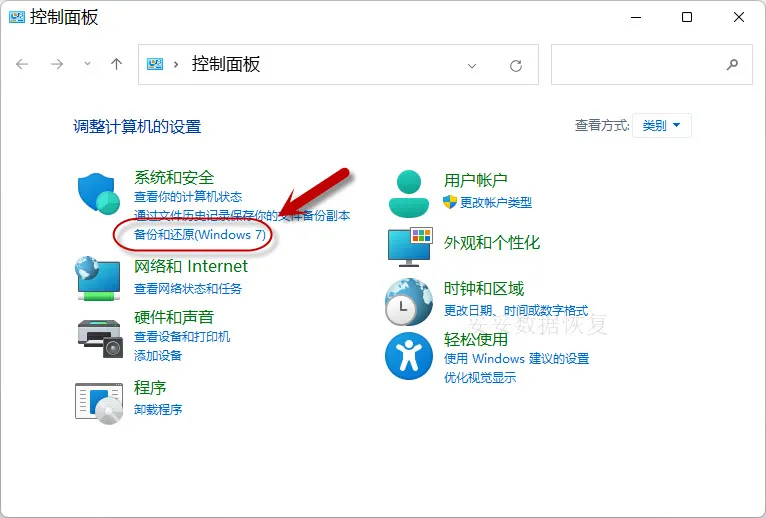Select 优化视觉显示 link
The image size is (766, 518).
(x=480, y=377)
